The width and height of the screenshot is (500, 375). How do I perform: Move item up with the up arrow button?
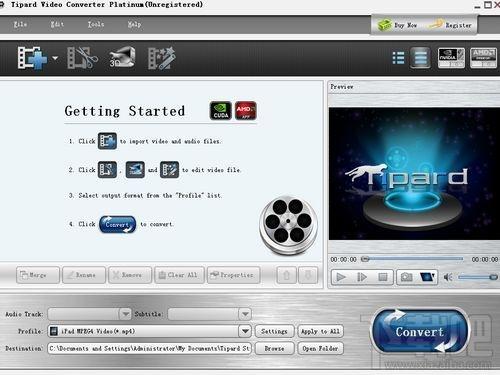(286, 275)
